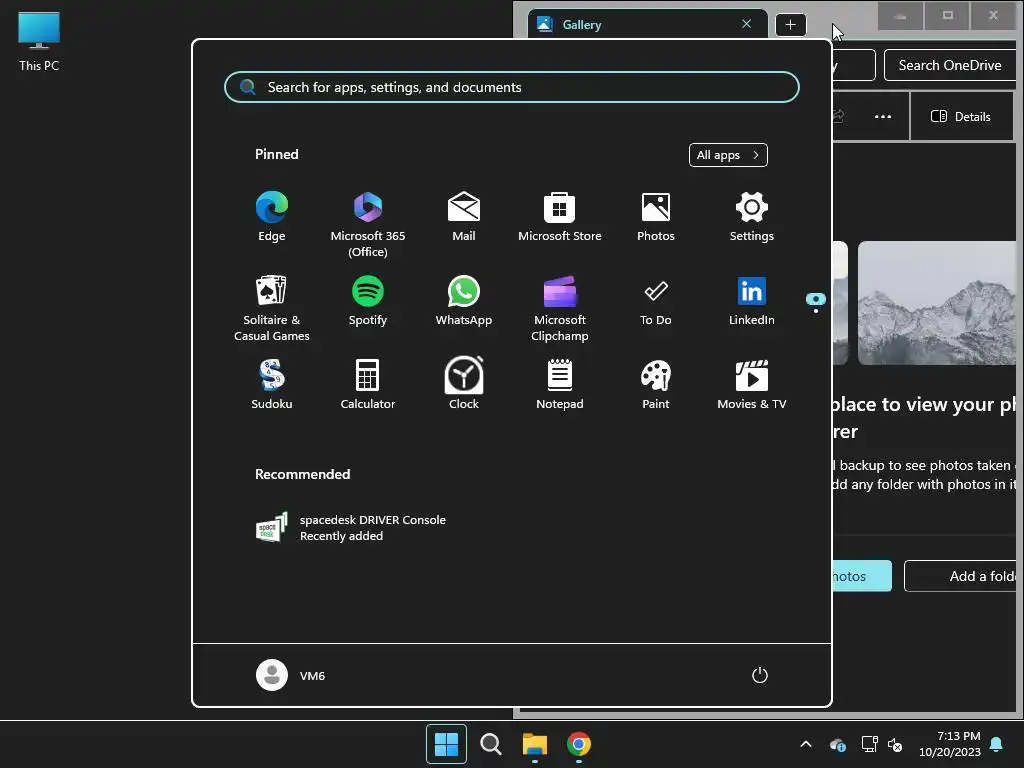Launch Calculator
The image size is (1024, 768).
coord(368,385)
